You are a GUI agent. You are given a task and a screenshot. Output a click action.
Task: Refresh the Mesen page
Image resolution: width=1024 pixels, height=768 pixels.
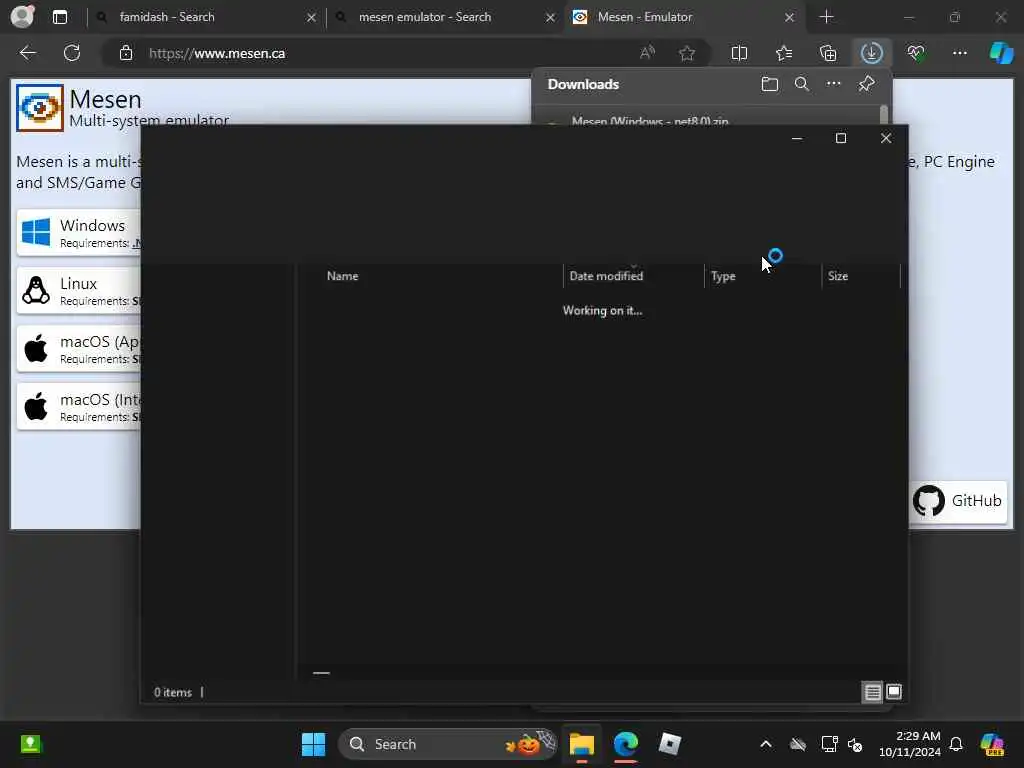tap(72, 53)
